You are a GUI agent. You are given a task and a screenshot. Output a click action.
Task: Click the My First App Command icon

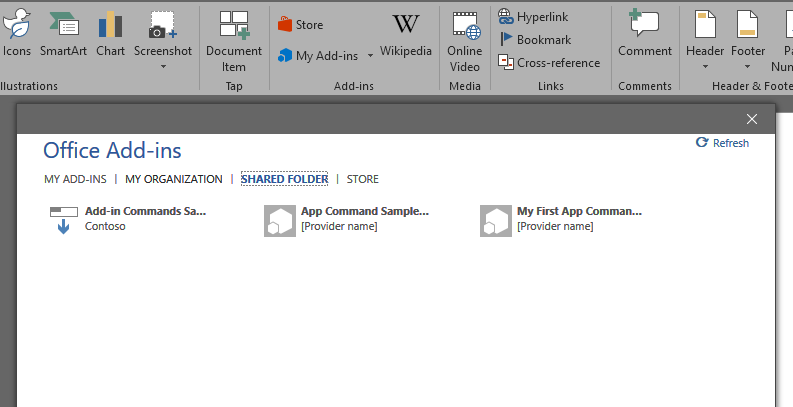[x=496, y=221]
